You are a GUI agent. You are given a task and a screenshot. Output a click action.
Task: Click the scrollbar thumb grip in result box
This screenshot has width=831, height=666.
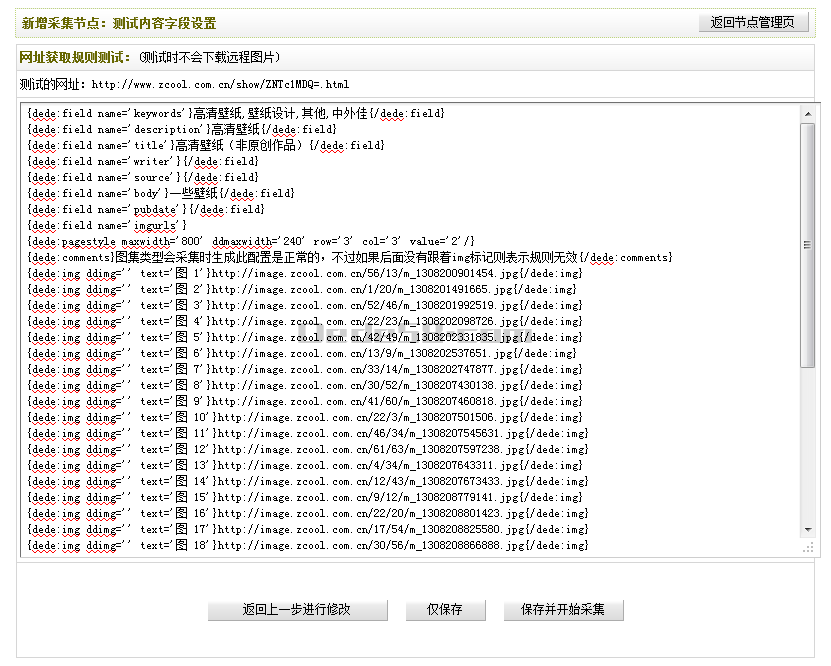pos(807,245)
